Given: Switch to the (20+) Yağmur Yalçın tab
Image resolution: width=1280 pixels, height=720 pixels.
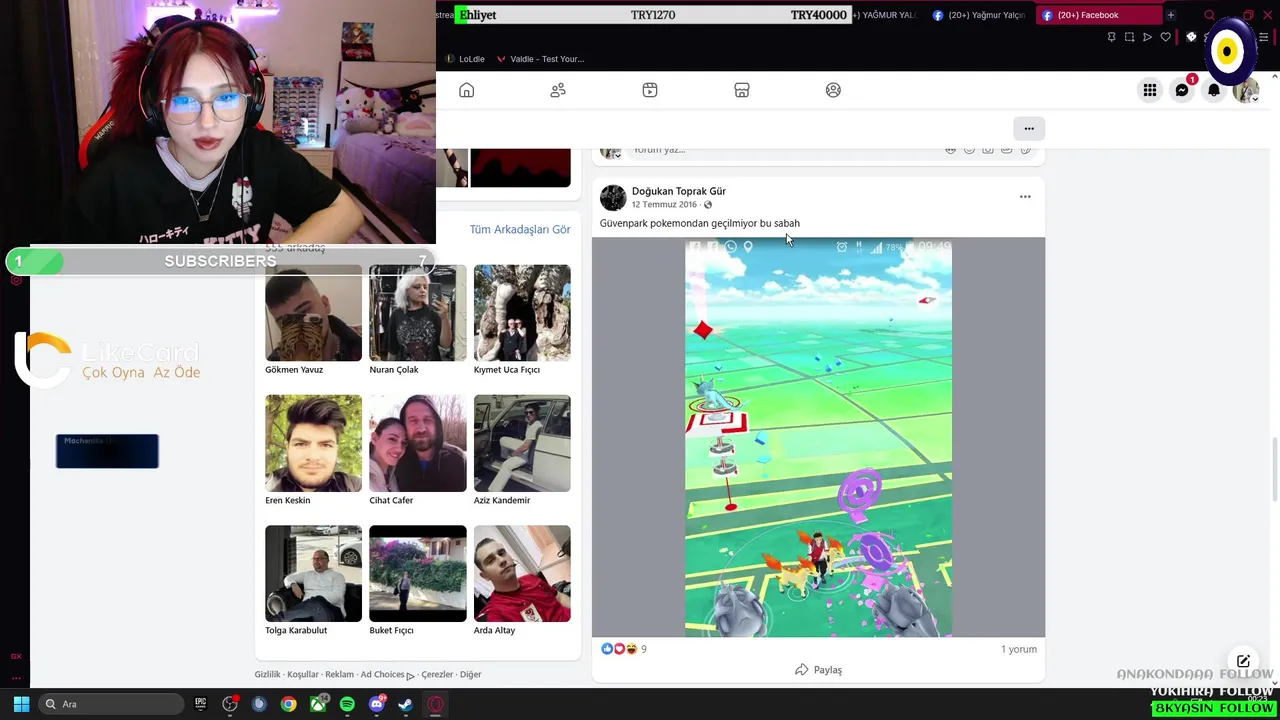Looking at the screenshot, I should tap(978, 15).
